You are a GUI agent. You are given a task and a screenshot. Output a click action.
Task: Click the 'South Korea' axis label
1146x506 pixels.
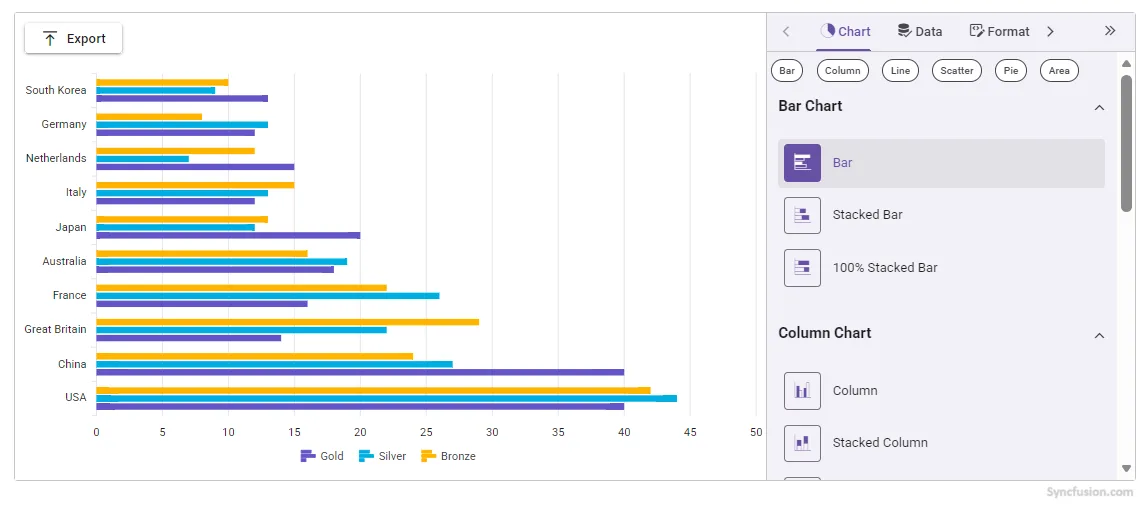click(56, 90)
